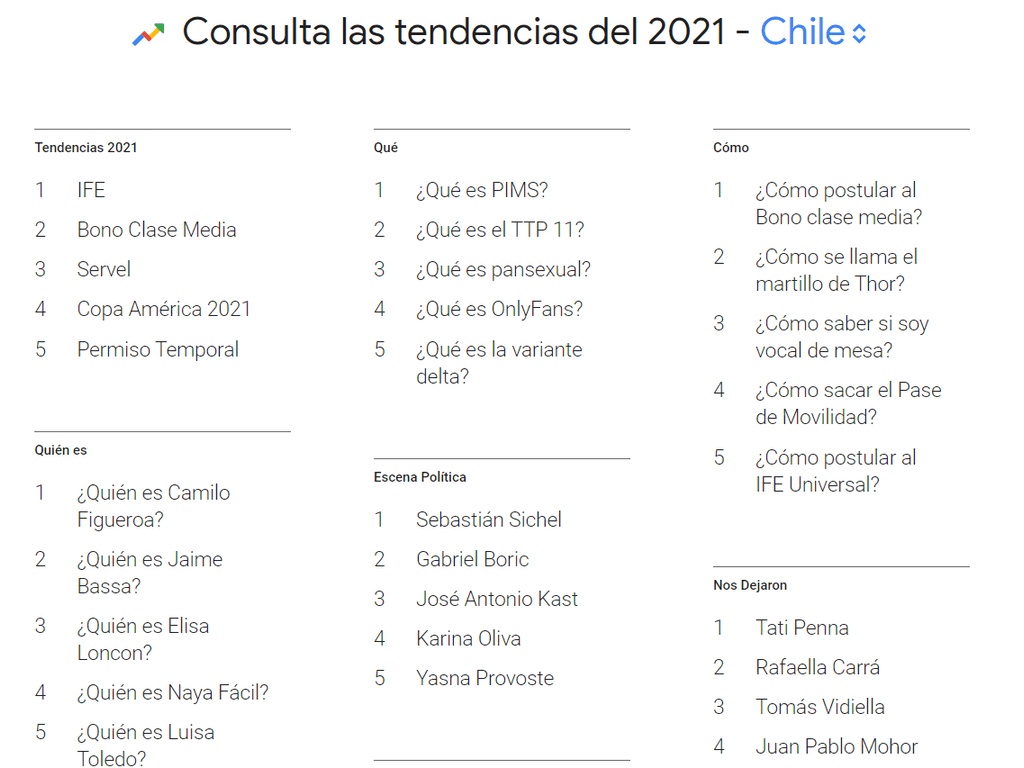Open '¿Quién es Elisa Loncon?' question
The height and width of the screenshot is (768, 1024).
tap(143, 639)
